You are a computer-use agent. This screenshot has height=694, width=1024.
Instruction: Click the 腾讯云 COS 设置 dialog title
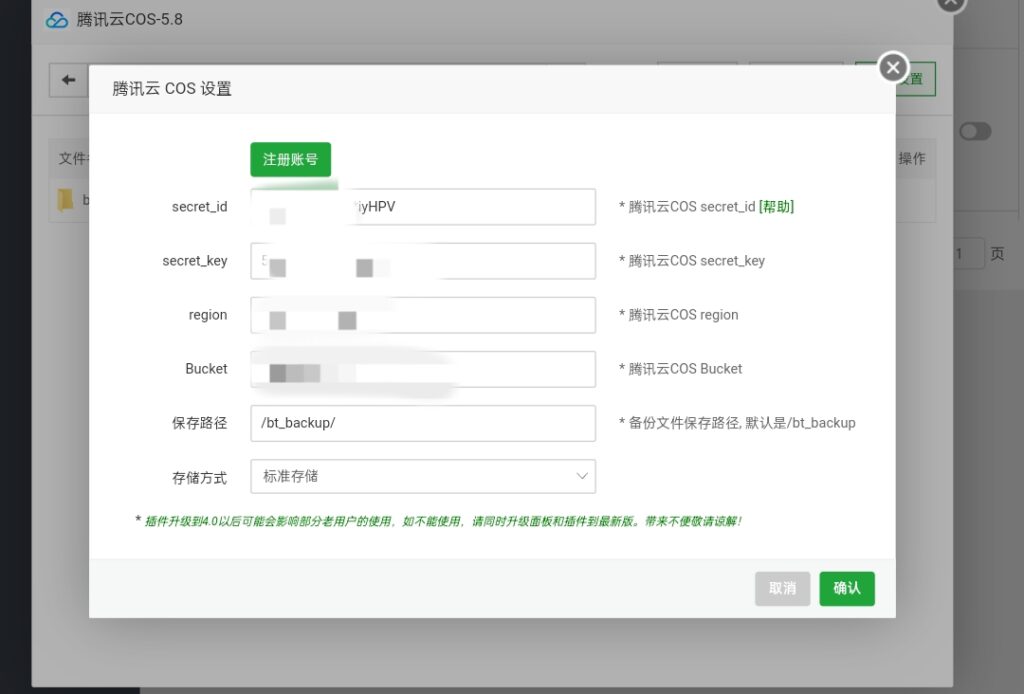tap(172, 89)
